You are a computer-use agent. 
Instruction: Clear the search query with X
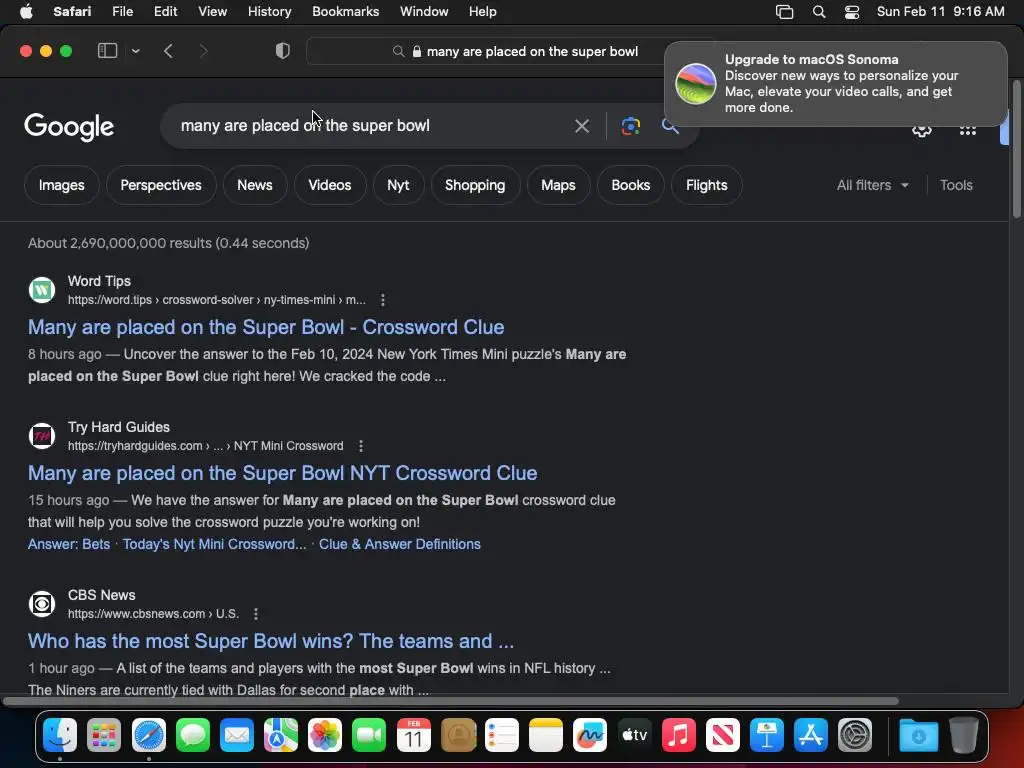(581, 125)
